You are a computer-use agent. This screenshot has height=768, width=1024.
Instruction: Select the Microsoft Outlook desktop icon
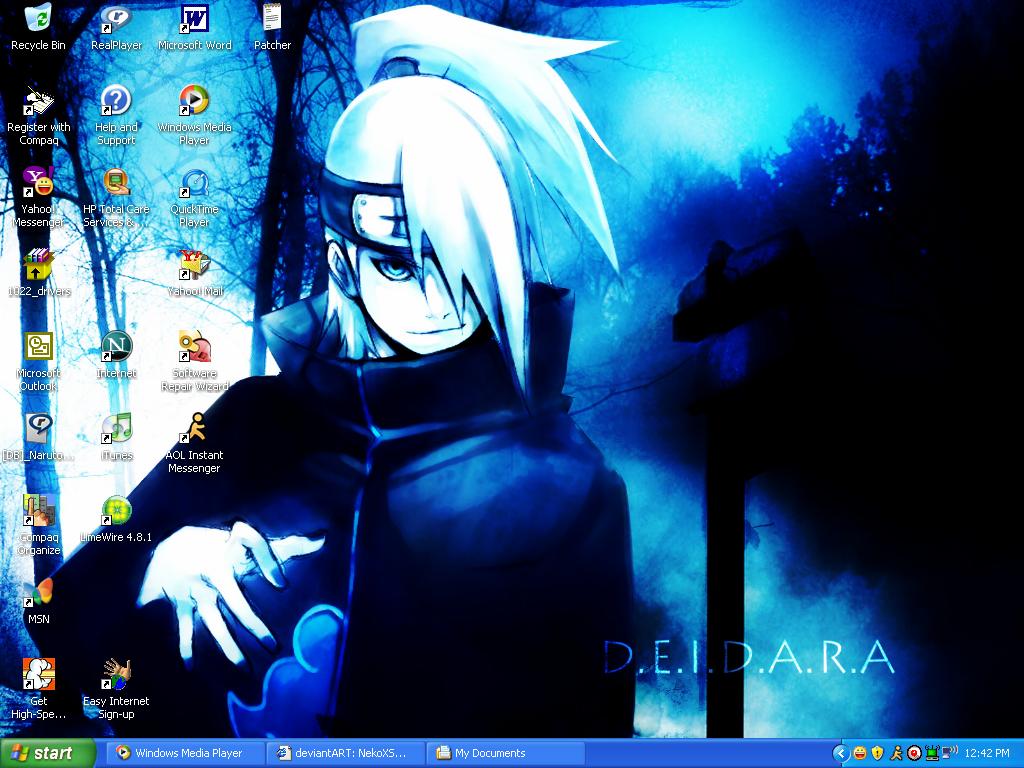tap(39, 362)
